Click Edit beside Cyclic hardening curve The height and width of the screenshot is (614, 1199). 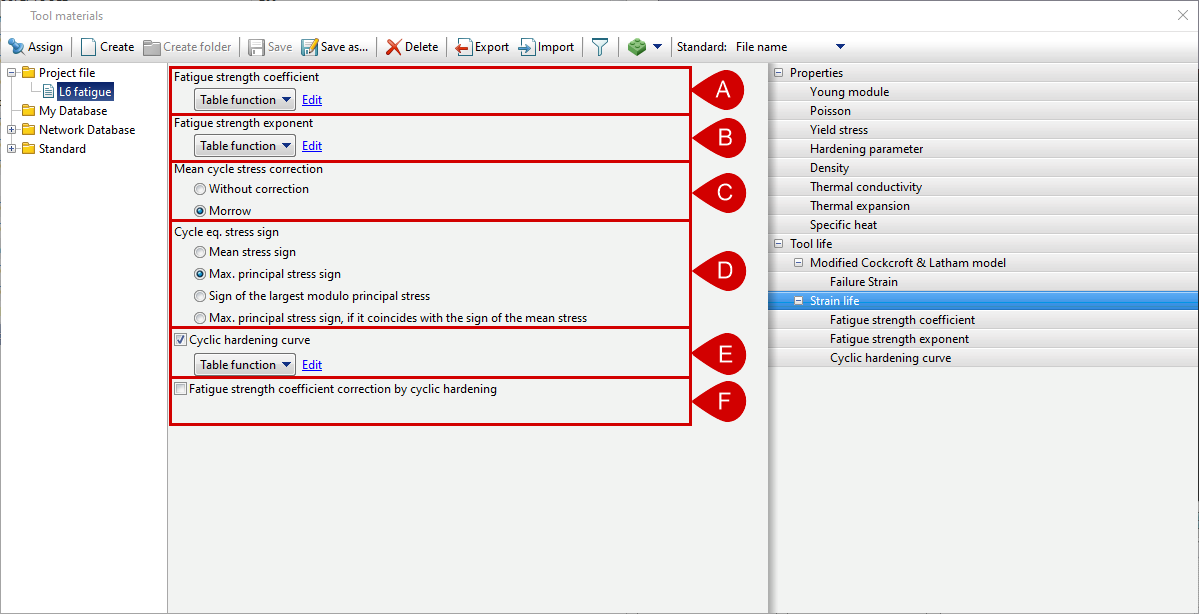coord(311,364)
